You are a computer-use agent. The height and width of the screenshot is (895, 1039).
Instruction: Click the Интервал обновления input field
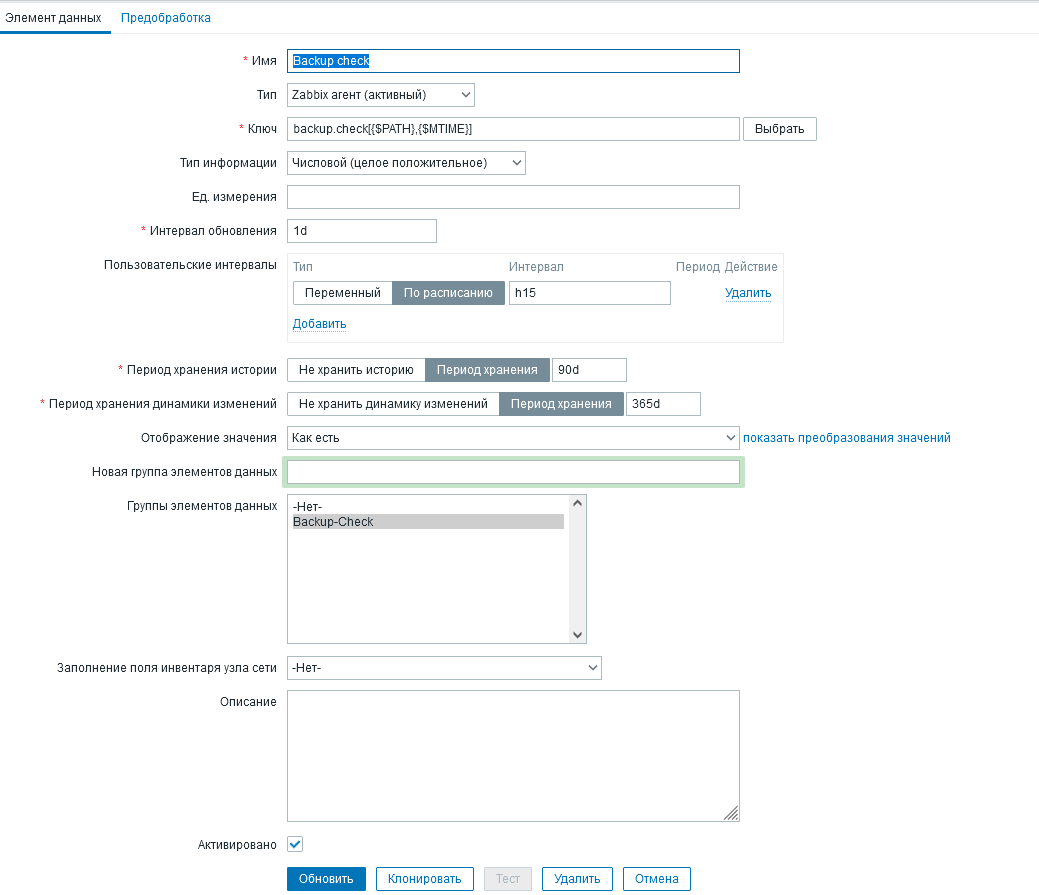point(362,230)
